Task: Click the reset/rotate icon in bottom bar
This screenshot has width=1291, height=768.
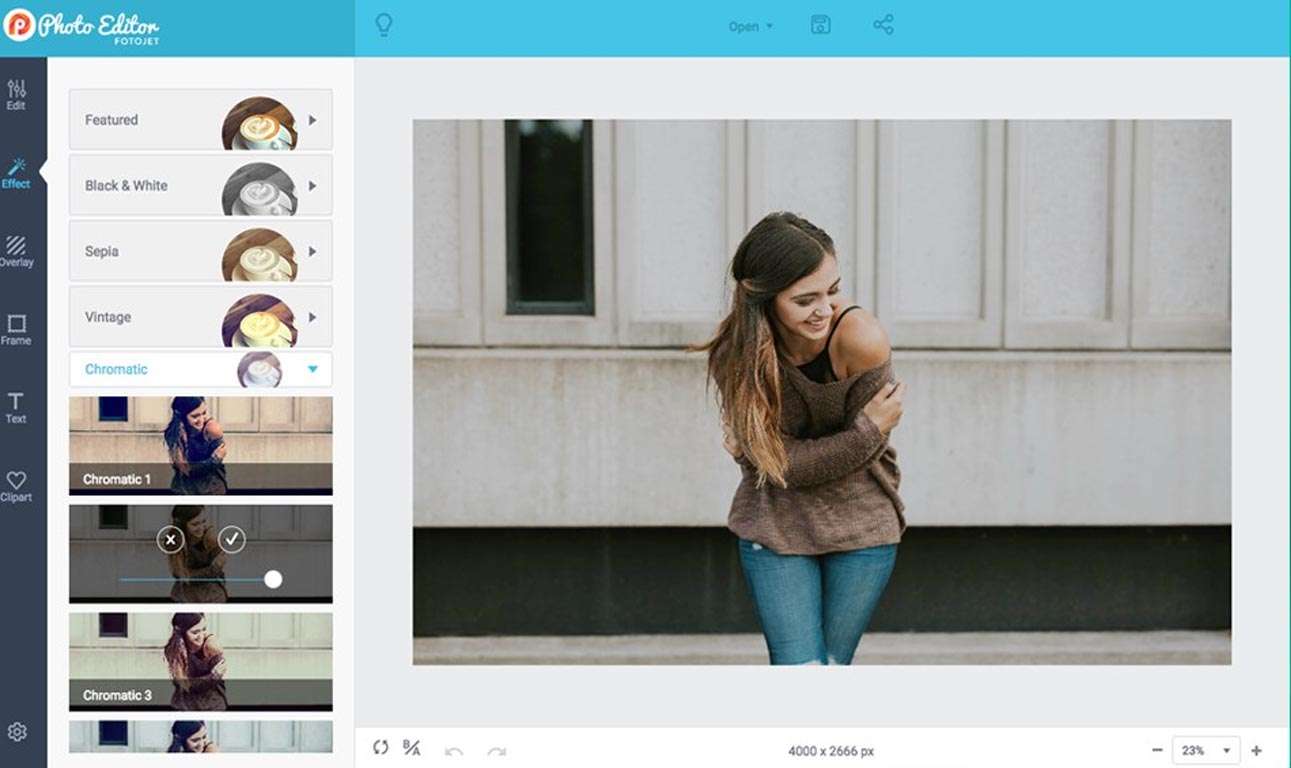Action: [380, 748]
